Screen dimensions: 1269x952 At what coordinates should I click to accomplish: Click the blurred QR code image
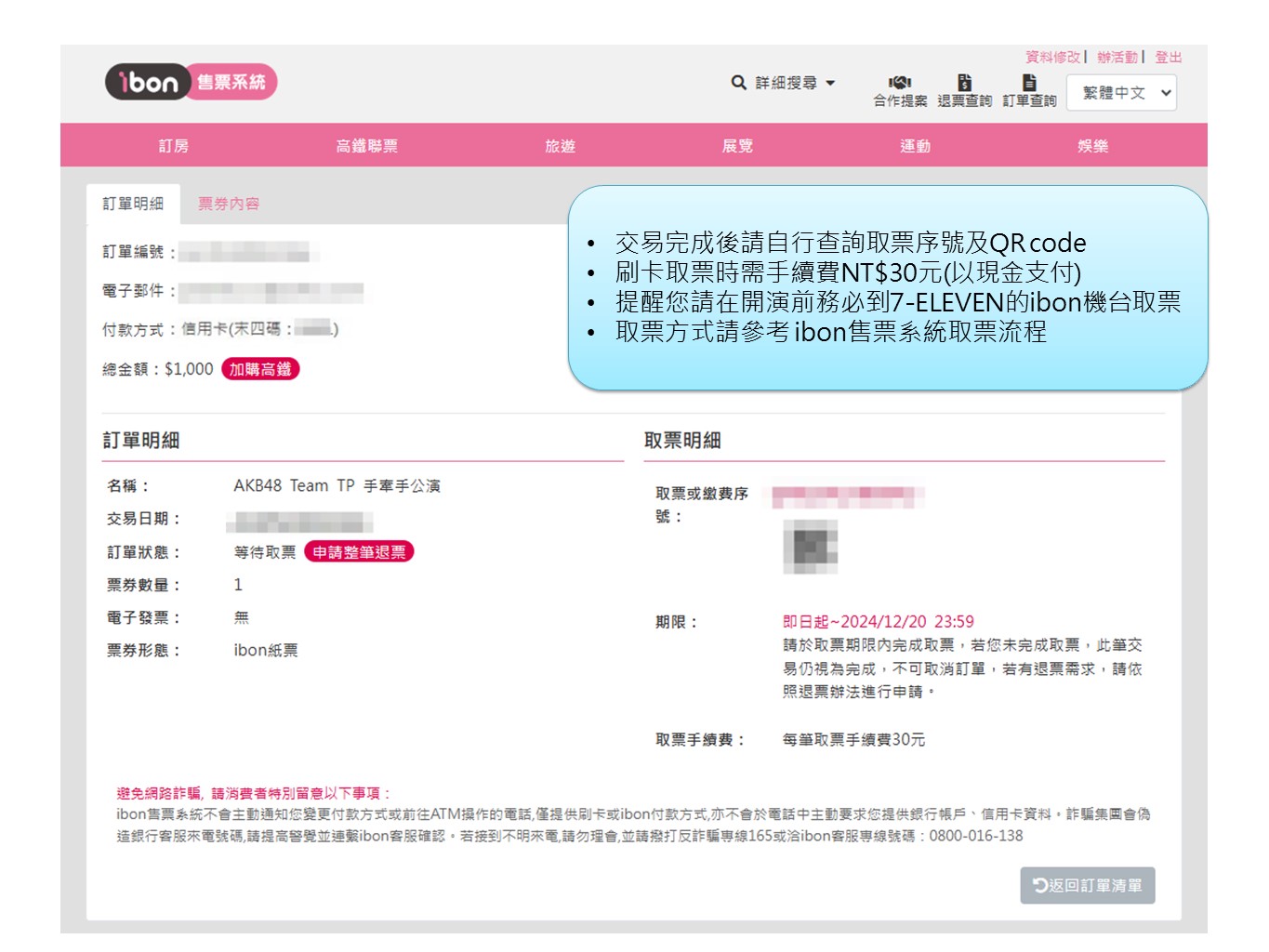[810, 547]
